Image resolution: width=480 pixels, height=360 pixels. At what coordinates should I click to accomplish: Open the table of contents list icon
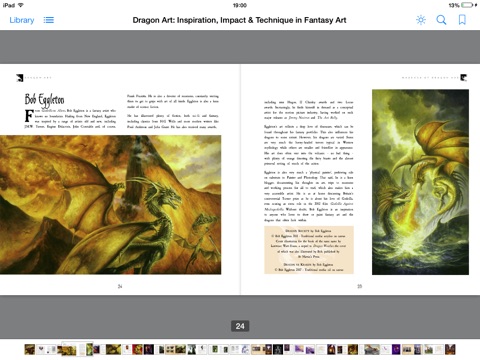point(49,20)
